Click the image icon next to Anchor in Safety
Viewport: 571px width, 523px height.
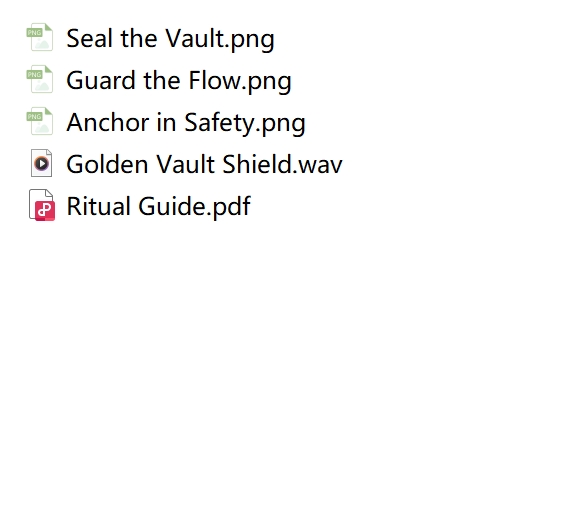point(40,121)
